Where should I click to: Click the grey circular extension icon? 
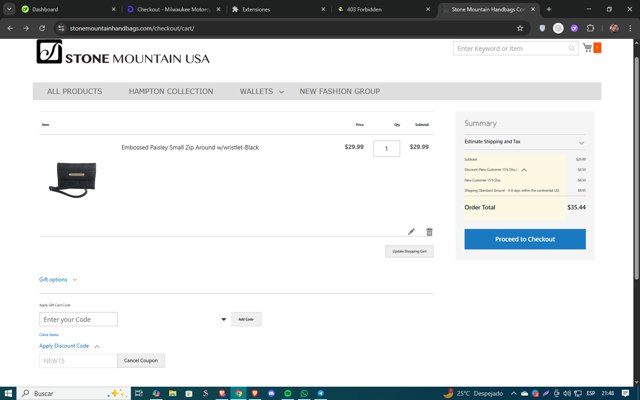coord(558,28)
